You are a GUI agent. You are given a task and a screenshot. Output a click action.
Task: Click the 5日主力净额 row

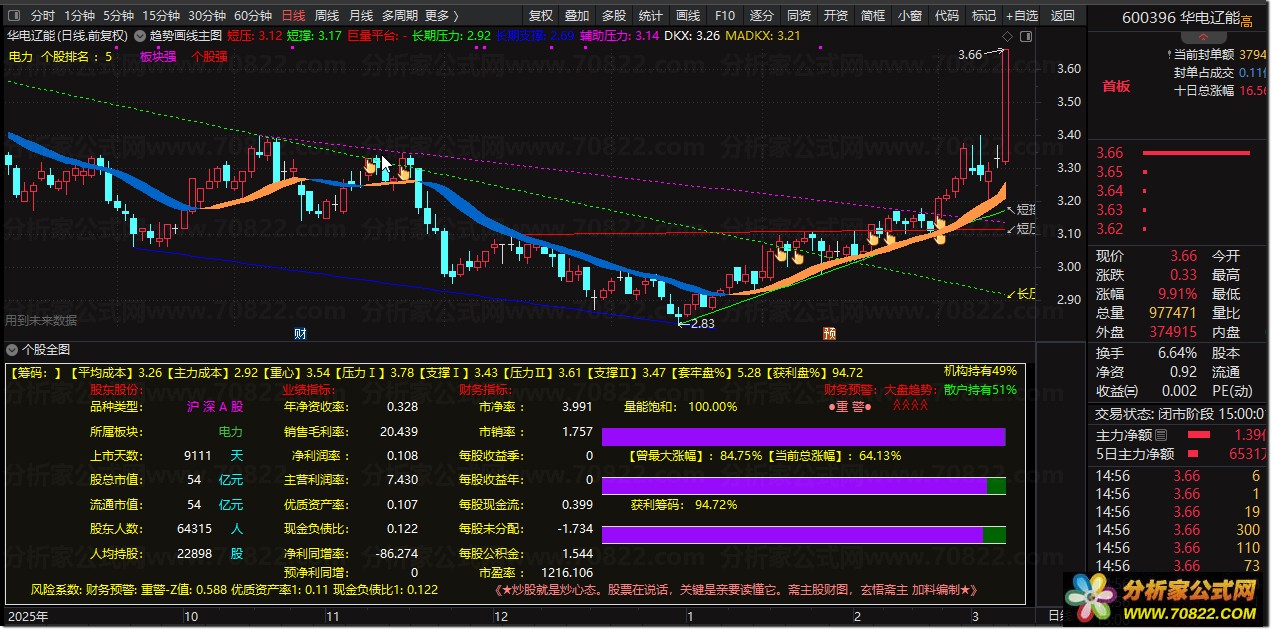1180,454
